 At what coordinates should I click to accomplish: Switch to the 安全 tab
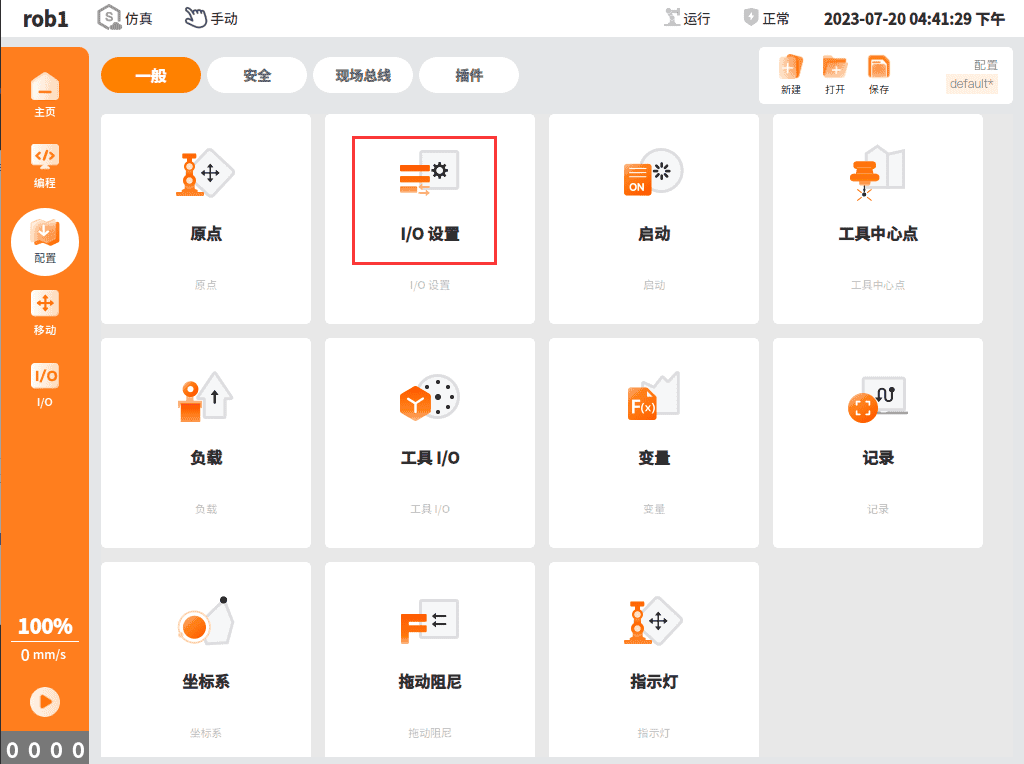pyautogui.click(x=257, y=75)
